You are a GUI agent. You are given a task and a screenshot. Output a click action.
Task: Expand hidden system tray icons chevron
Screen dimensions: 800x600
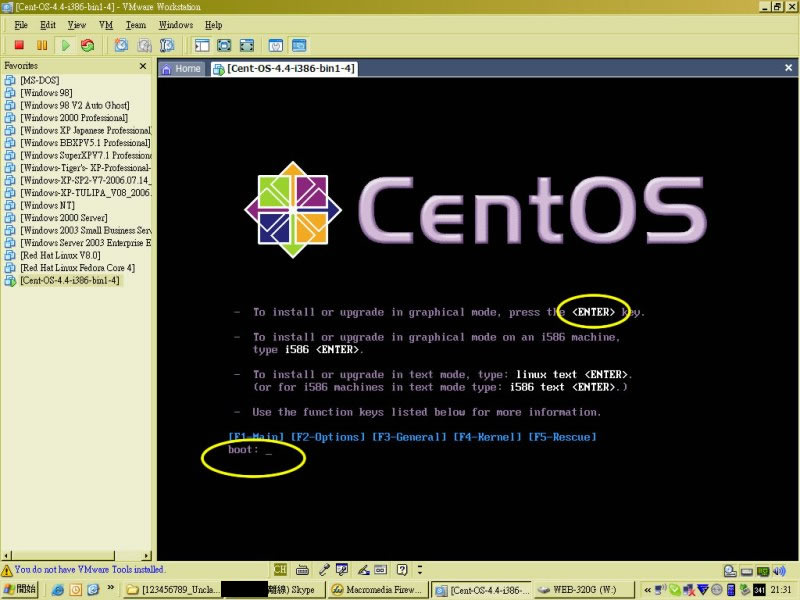click(x=647, y=590)
